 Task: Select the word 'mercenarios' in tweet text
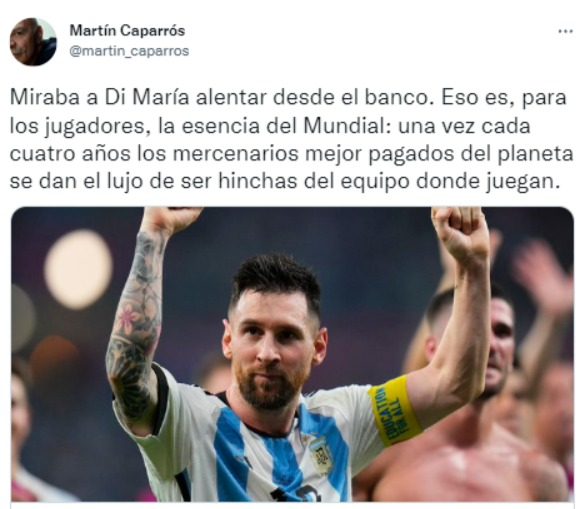(x=236, y=154)
